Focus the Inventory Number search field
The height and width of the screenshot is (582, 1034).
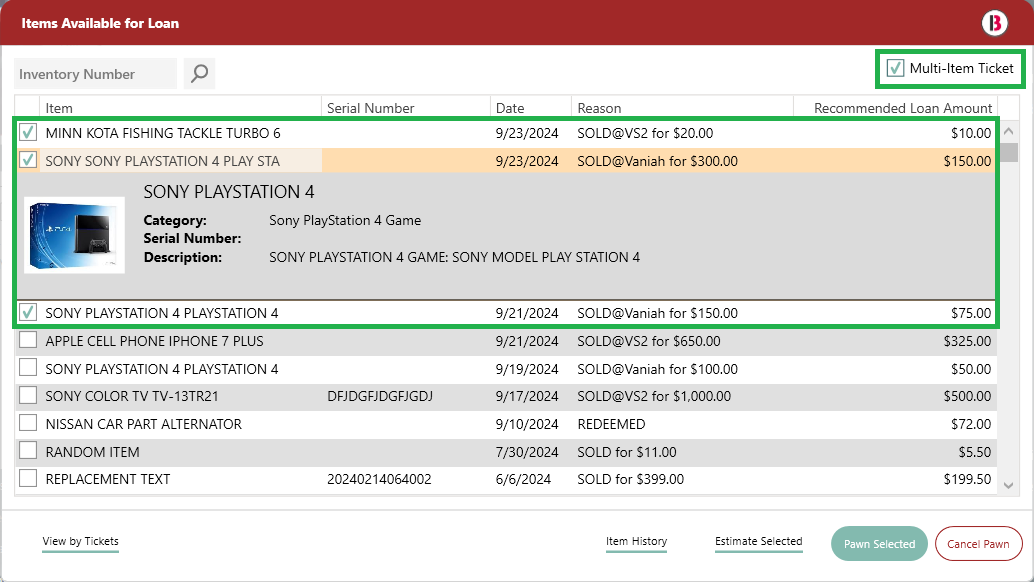(96, 74)
